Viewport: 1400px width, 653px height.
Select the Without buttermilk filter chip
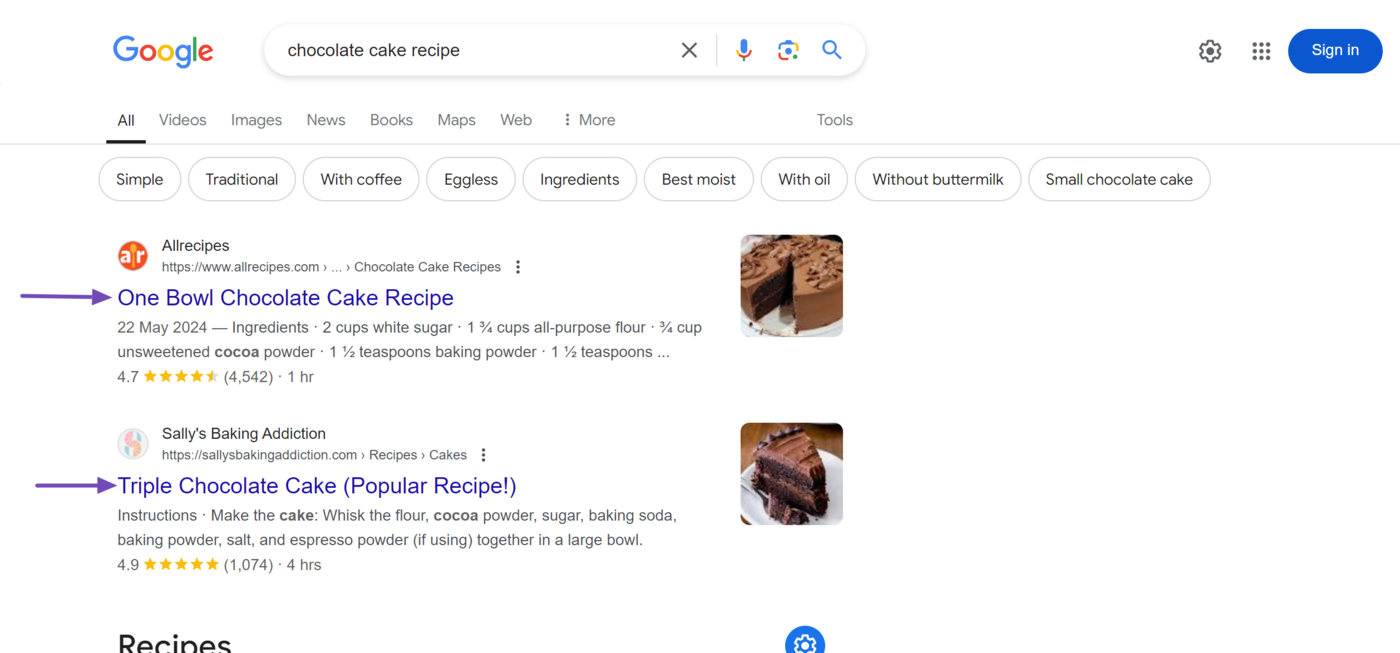(x=938, y=179)
